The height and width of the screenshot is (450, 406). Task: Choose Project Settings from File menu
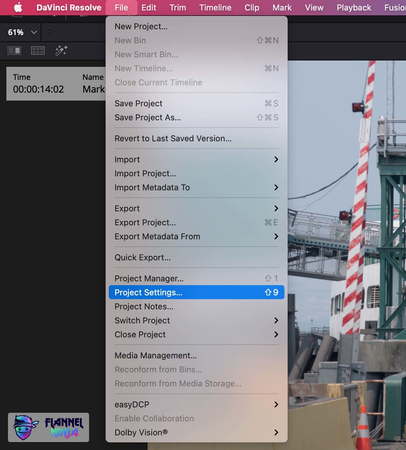tap(196, 292)
